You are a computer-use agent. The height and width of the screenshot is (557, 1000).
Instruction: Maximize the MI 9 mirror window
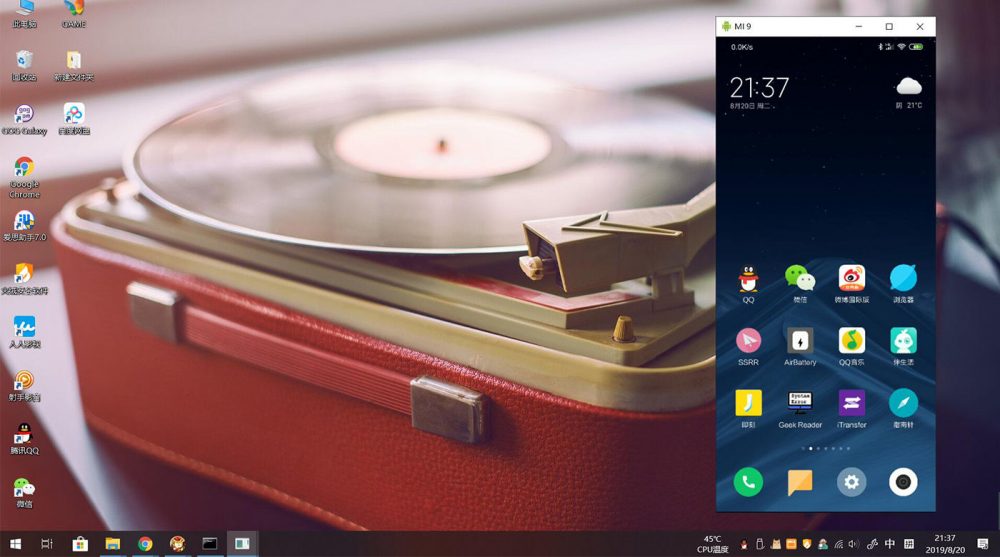pos(889,26)
